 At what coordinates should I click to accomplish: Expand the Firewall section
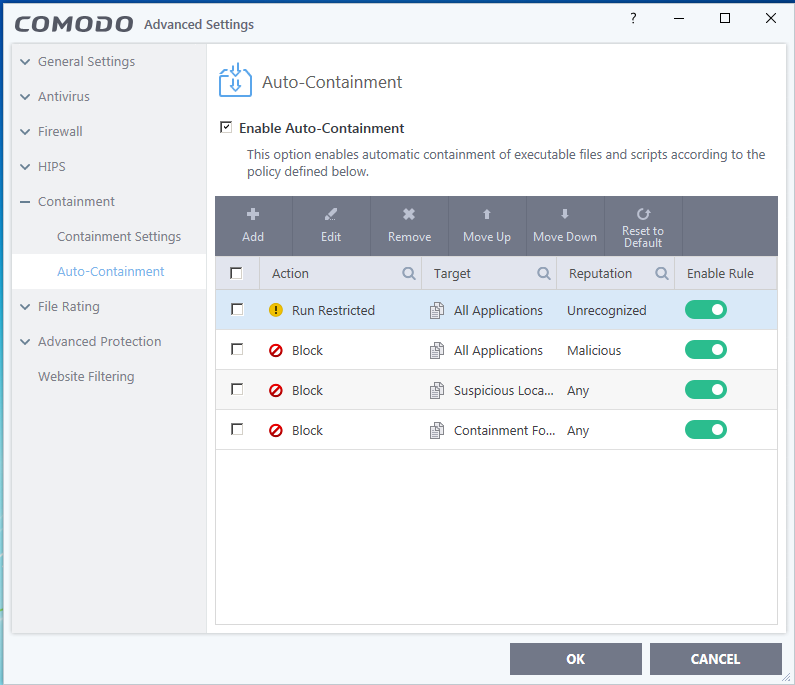point(25,132)
